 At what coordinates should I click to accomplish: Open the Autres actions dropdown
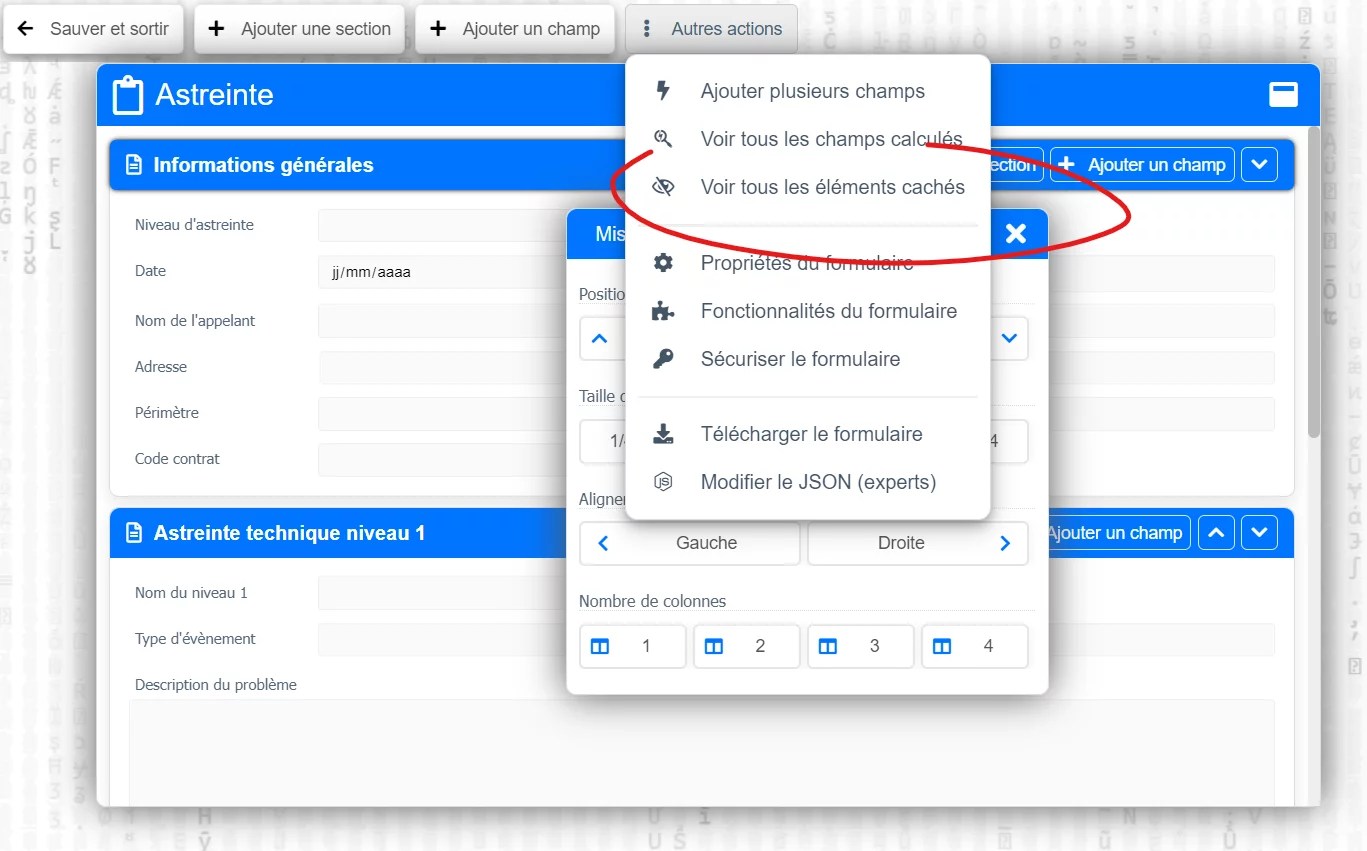[x=711, y=29]
